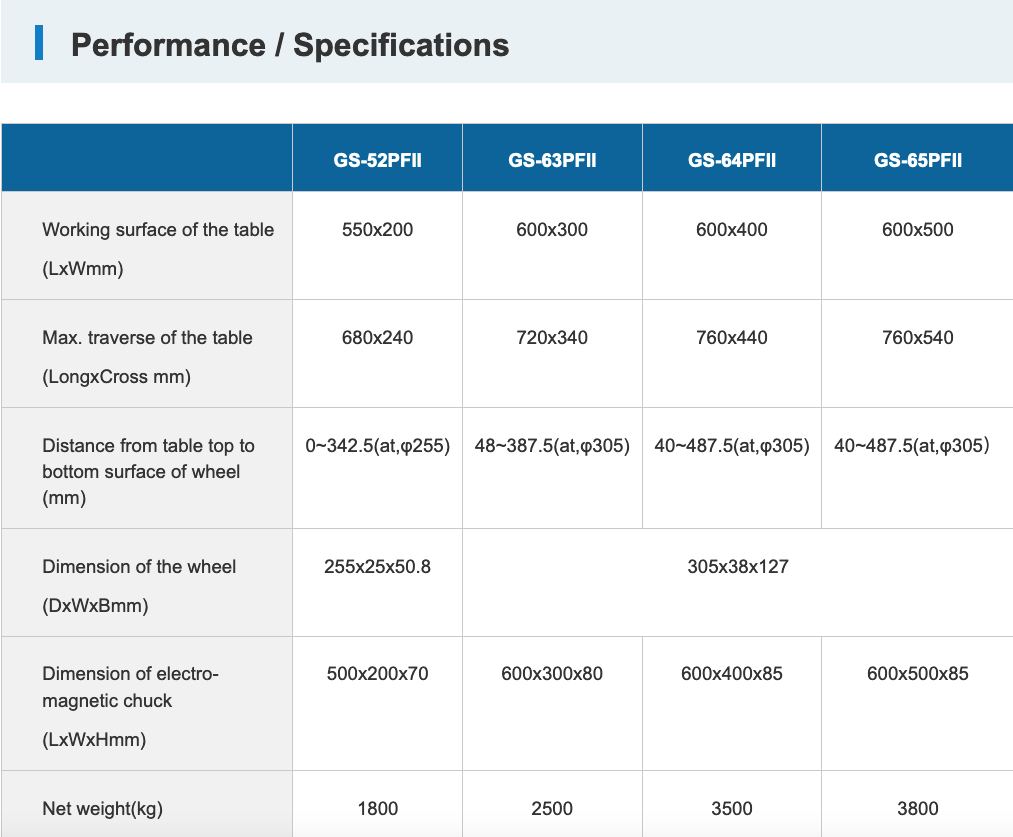Choose the GS-65PFII column header
This screenshot has width=1013, height=837.
[x=918, y=159]
